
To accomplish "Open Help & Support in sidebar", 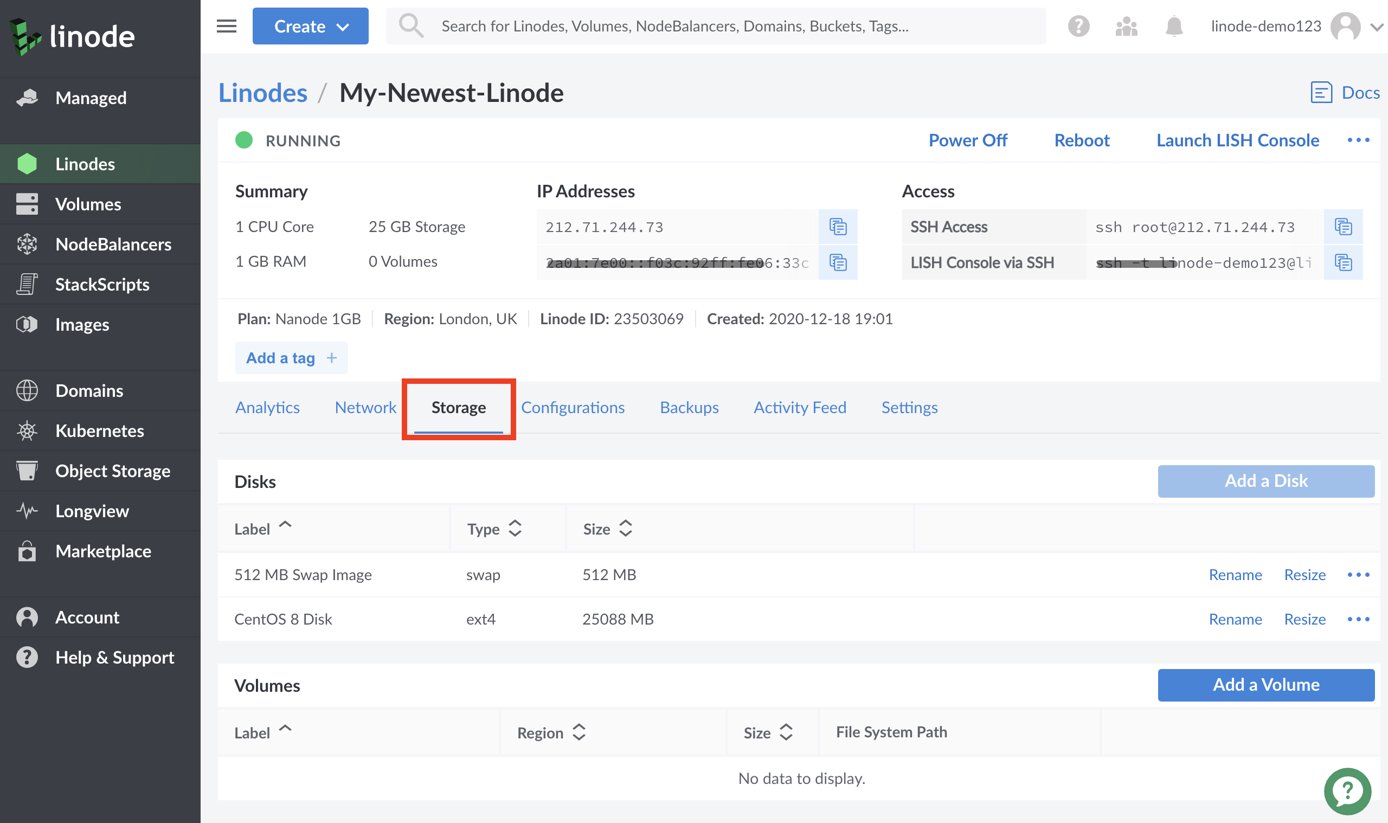I will coord(100,657).
